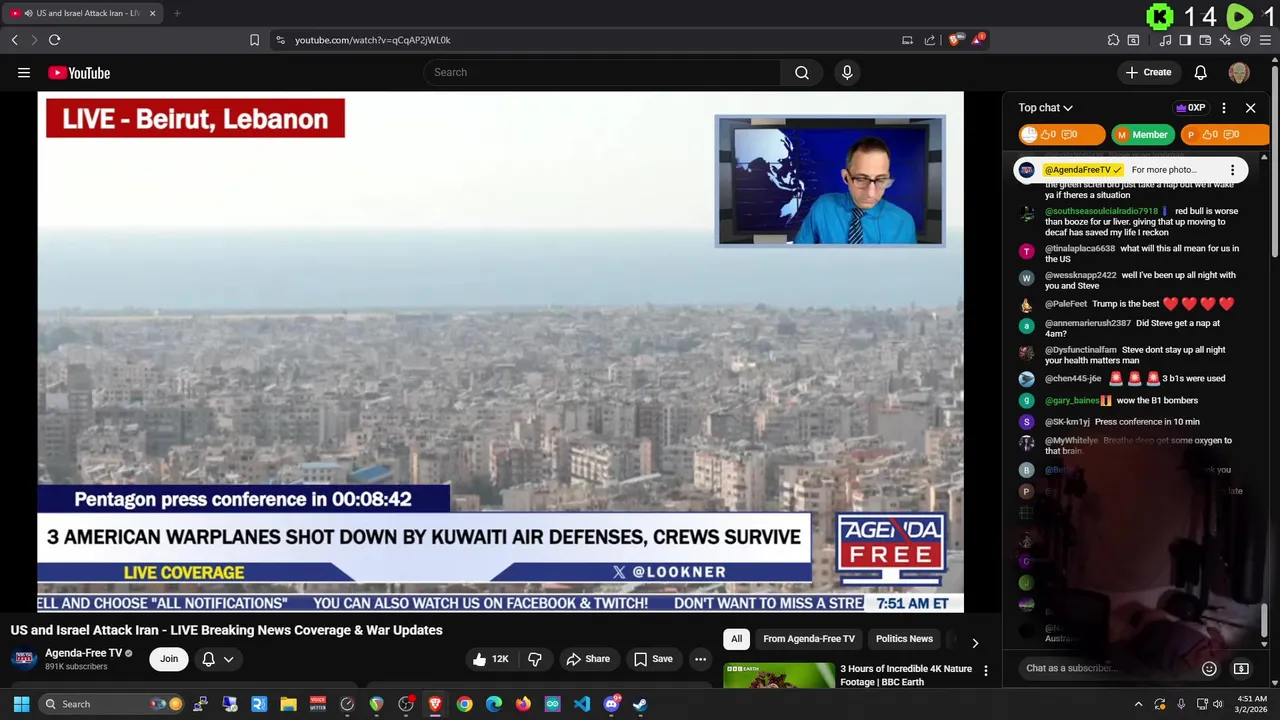
Task: Focus the YouTube search box
Action: pos(602,72)
